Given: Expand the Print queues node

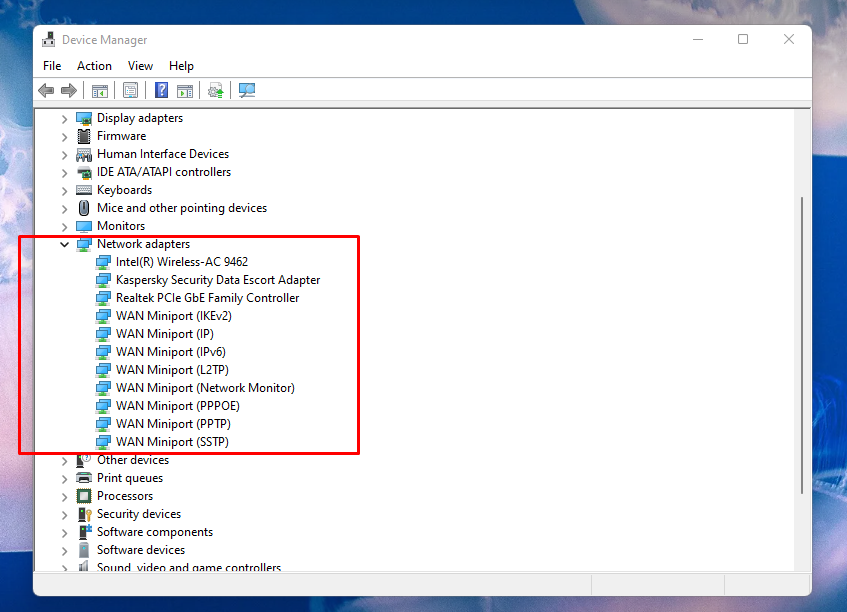Looking at the screenshot, I should [x=64, y=479].
